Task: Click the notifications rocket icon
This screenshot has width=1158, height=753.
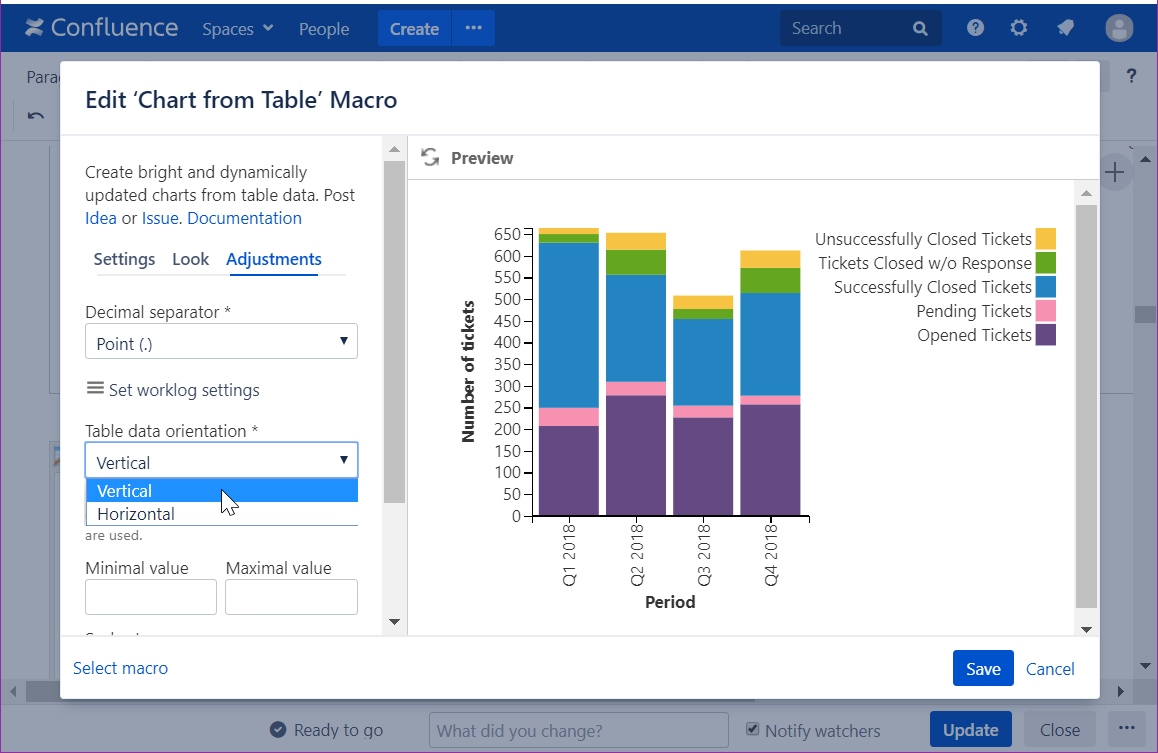Action: click(1065, 28)
